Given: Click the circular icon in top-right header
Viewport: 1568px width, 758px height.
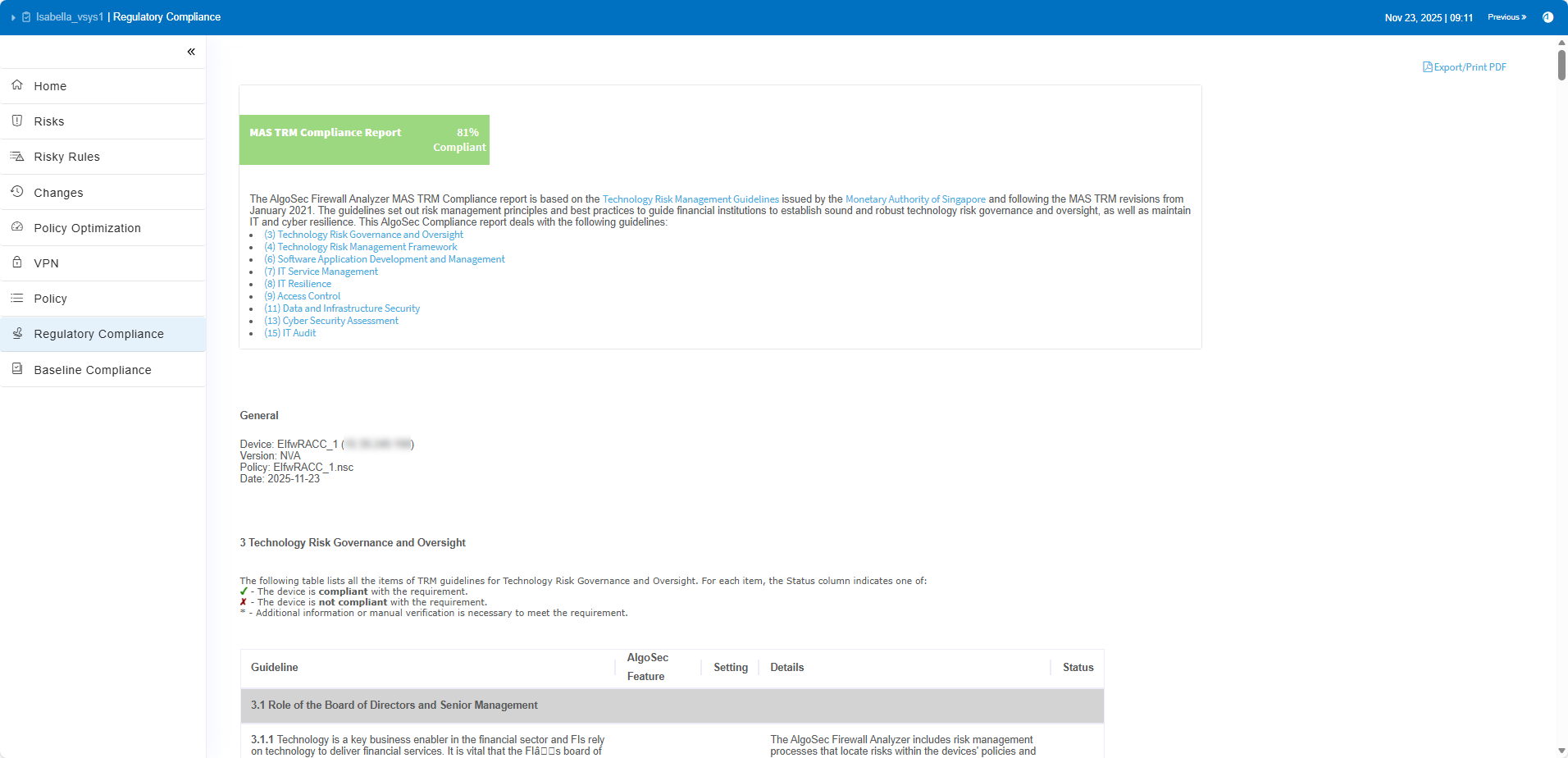Looking at the screenshot, I should [1547, 17].
